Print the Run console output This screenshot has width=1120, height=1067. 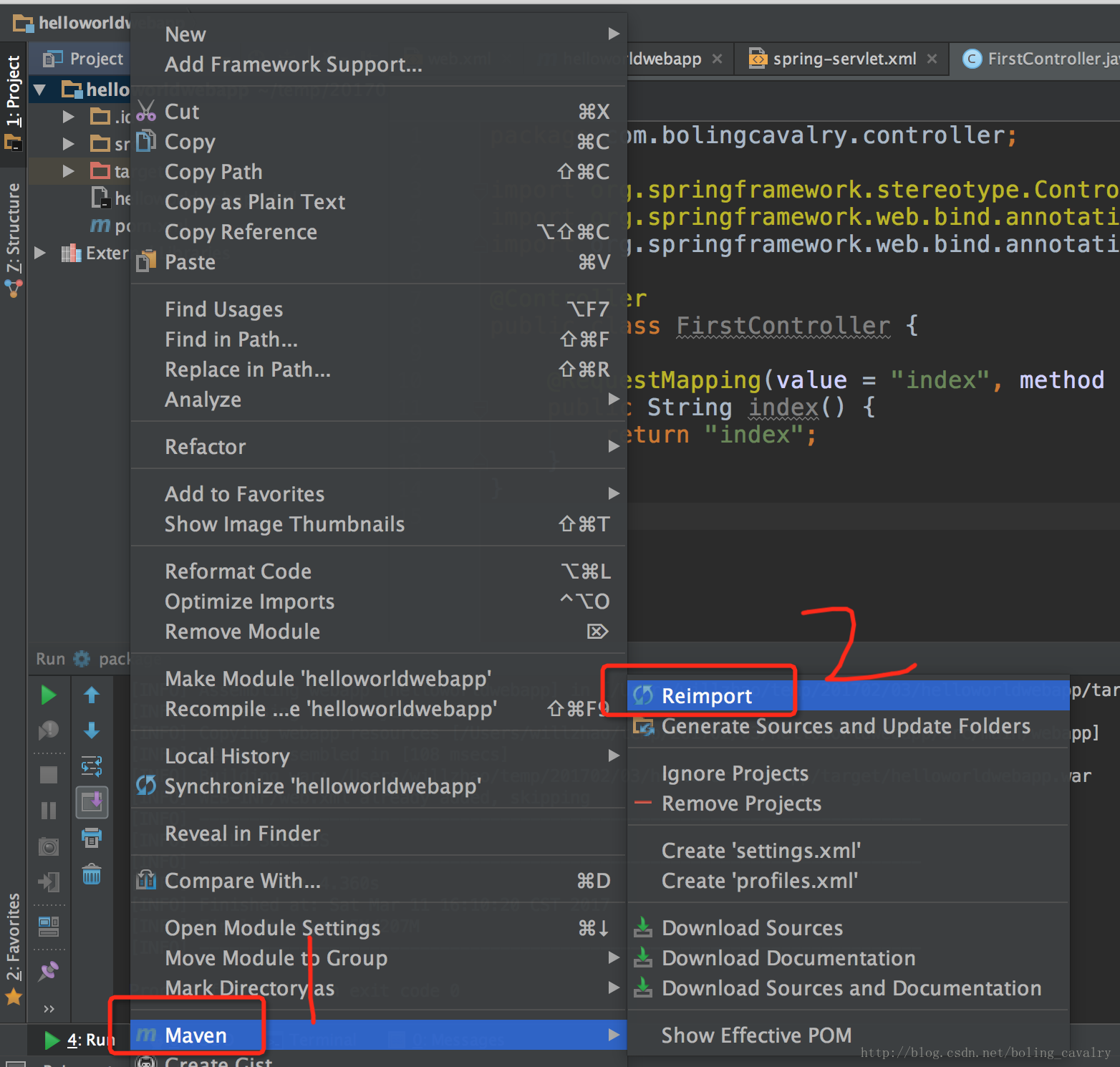pyautogui.click(x=92, y=837)
